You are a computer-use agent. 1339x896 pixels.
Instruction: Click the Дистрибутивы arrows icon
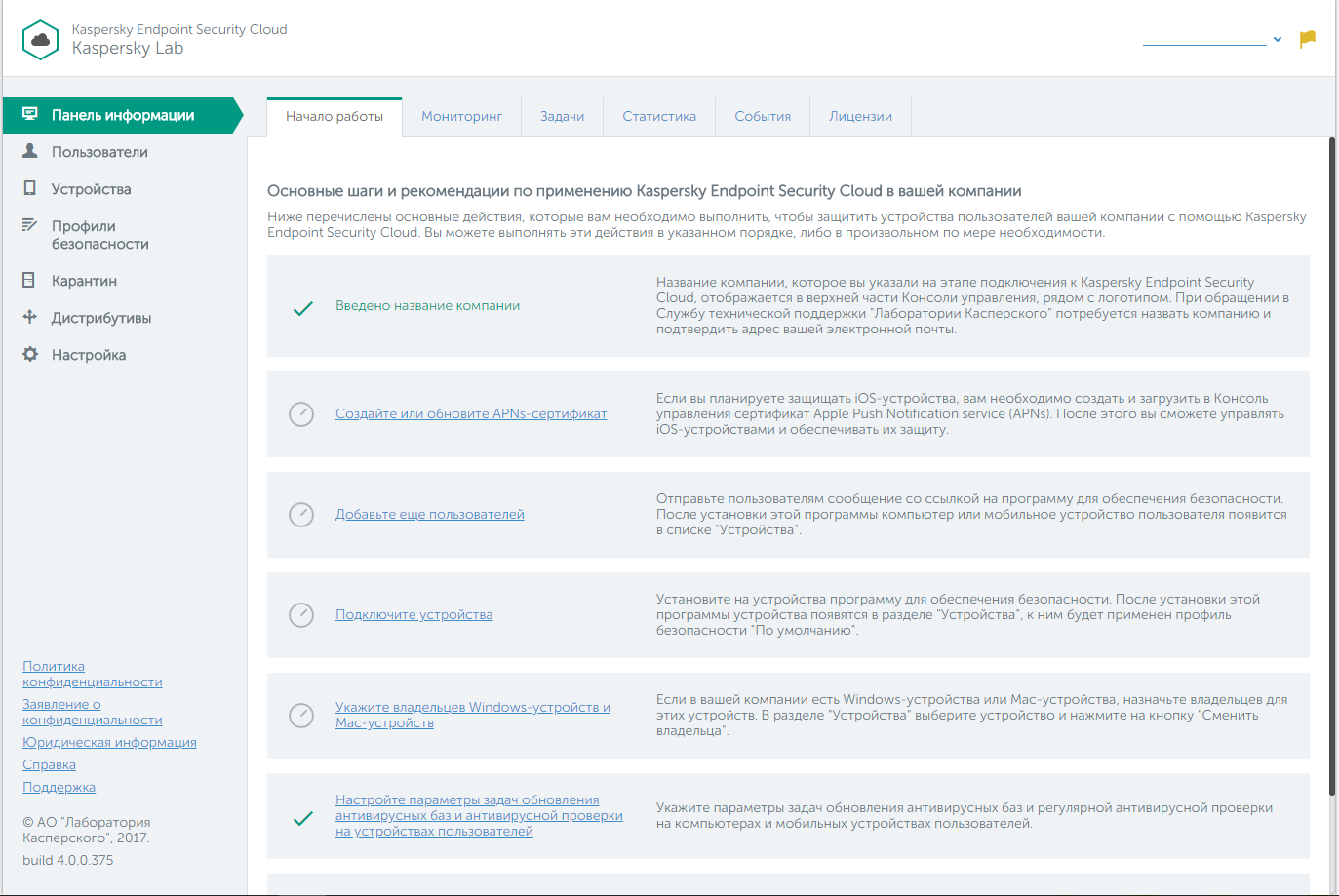click(30, 317)
